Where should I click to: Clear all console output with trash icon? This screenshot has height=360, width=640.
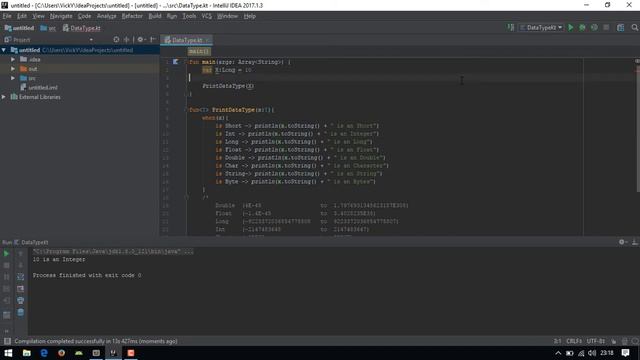pyautogui.click(x=20, y=313)
